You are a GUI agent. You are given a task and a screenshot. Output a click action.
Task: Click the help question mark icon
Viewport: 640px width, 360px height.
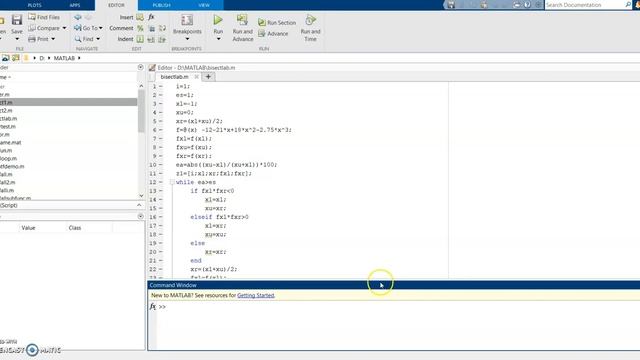tap(527, 5)
